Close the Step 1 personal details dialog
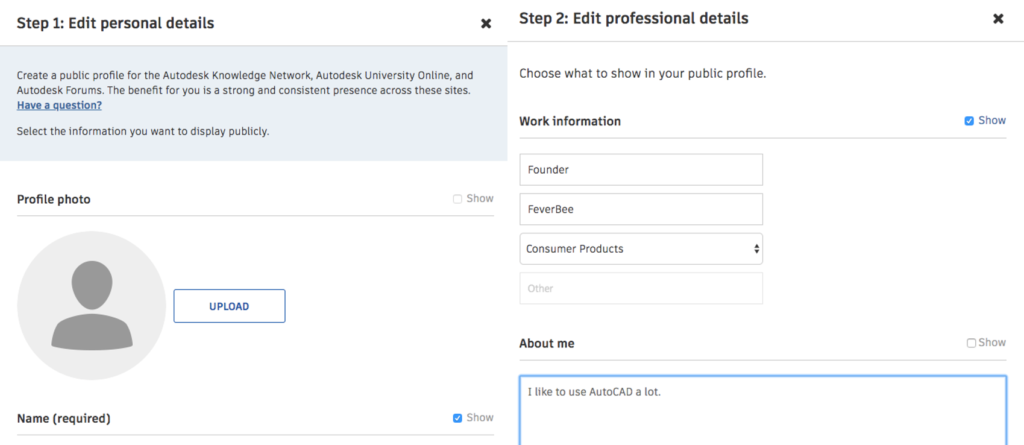Viewport: 1024px width, 445px height. click(486, 23)
